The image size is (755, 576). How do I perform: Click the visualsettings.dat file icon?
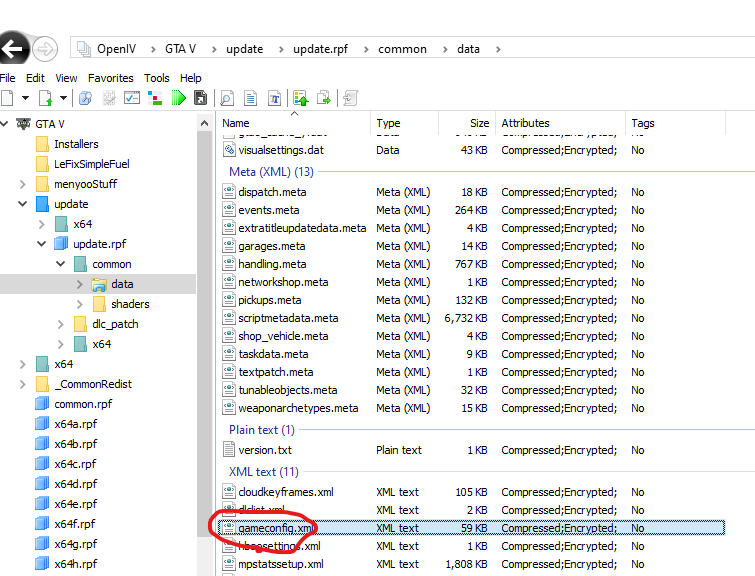click(229, 150)
